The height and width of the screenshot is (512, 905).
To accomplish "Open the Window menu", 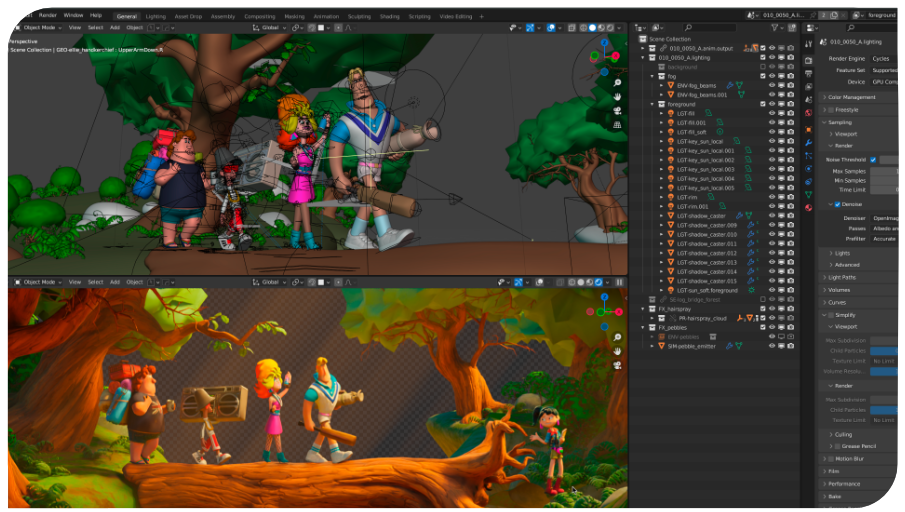I will coord(73,16).
